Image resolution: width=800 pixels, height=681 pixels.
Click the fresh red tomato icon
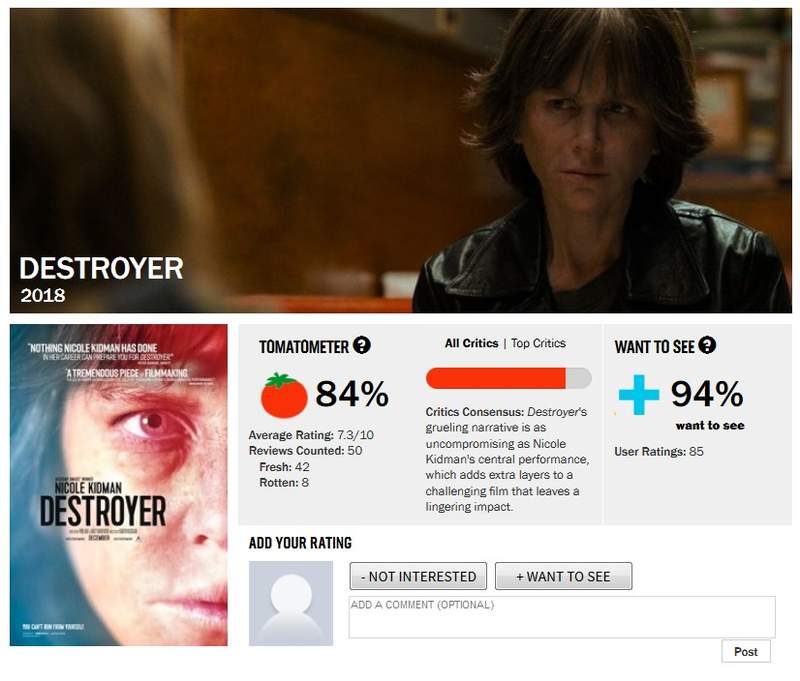(x=284, y=395)
